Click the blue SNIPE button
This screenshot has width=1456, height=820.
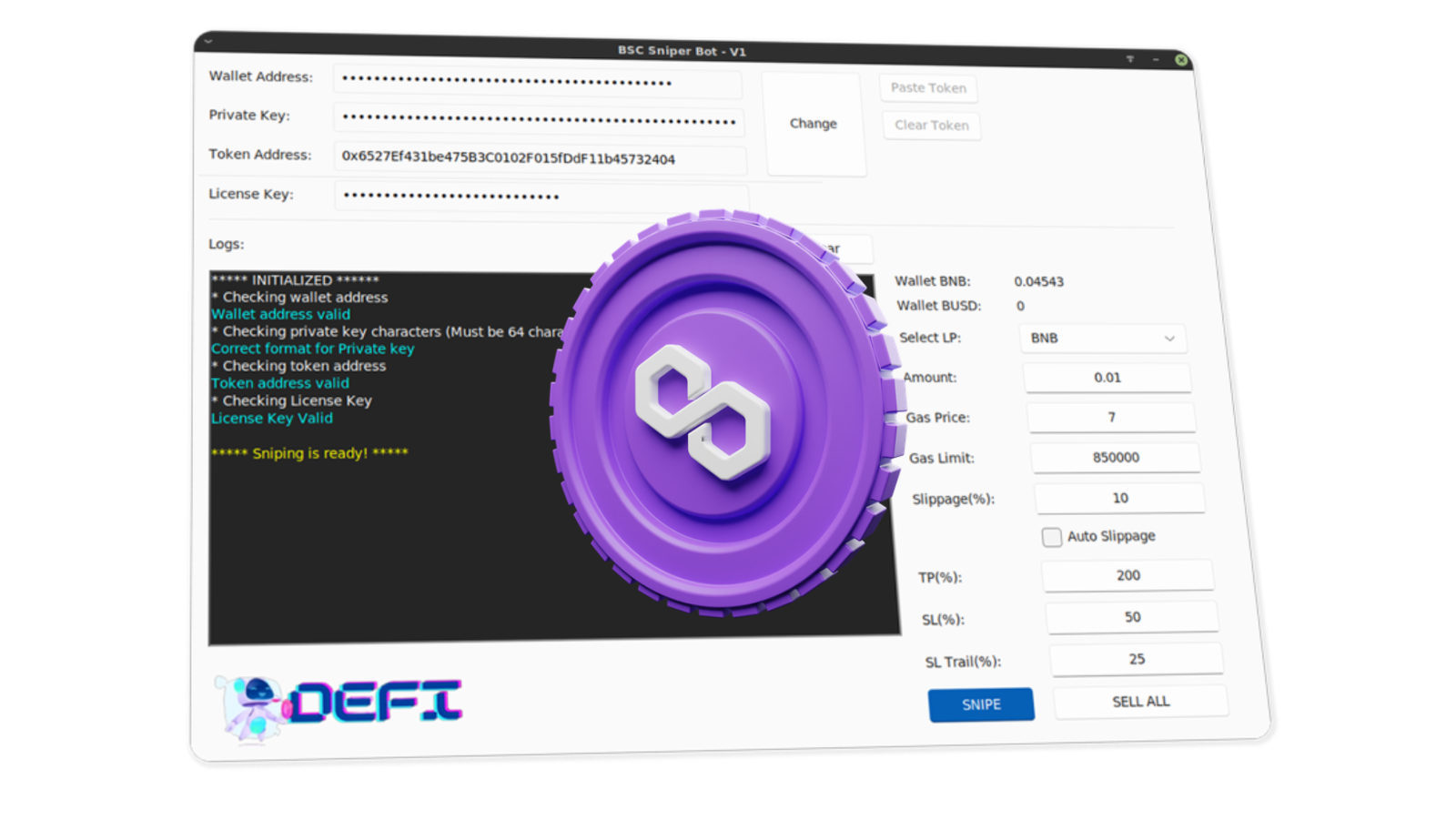[x=981, y=705]
